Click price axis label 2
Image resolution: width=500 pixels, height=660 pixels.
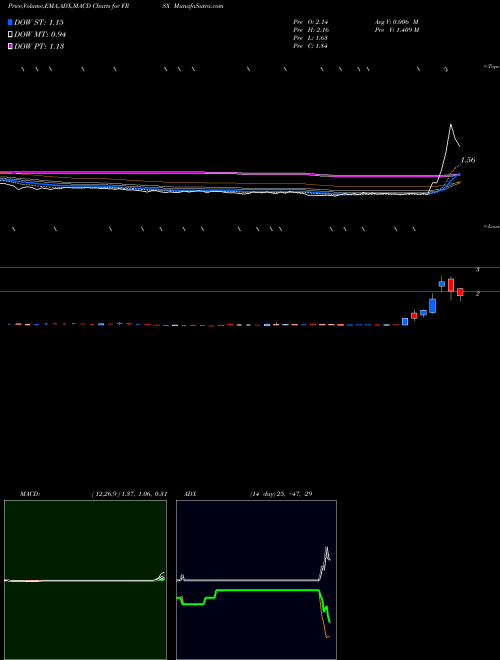tap(478, 294)
